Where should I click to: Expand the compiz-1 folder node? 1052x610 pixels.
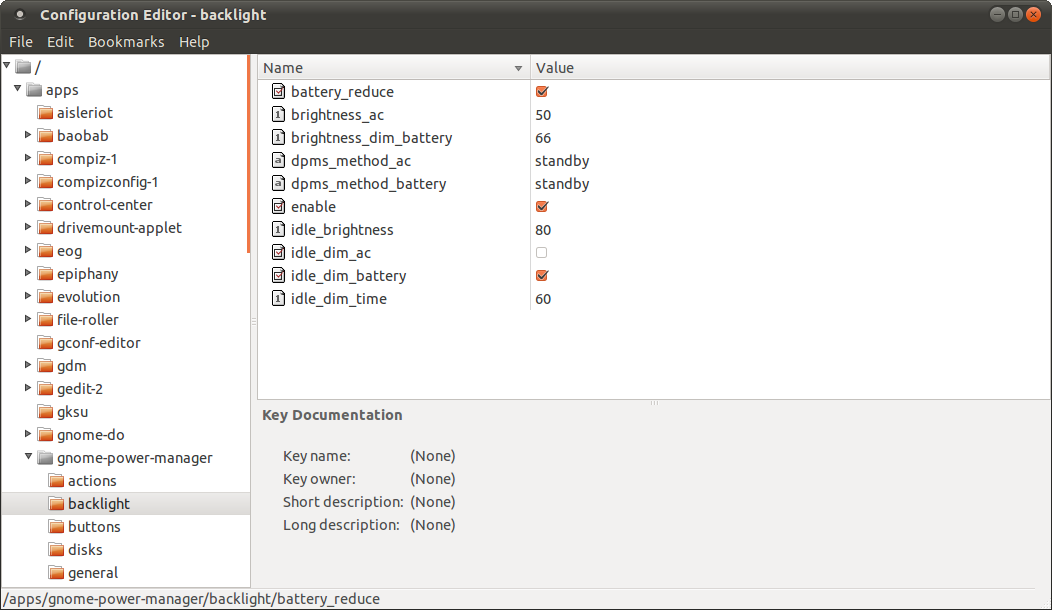click(29, 159)
